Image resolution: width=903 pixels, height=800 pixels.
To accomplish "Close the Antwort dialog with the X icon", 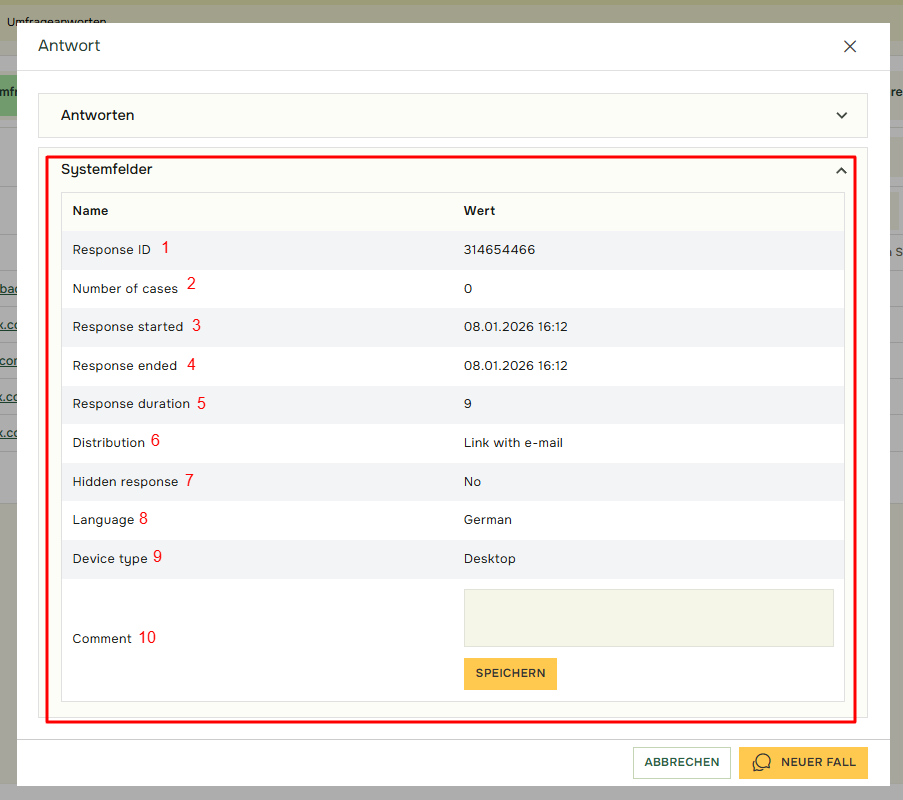I will (850, 46).
